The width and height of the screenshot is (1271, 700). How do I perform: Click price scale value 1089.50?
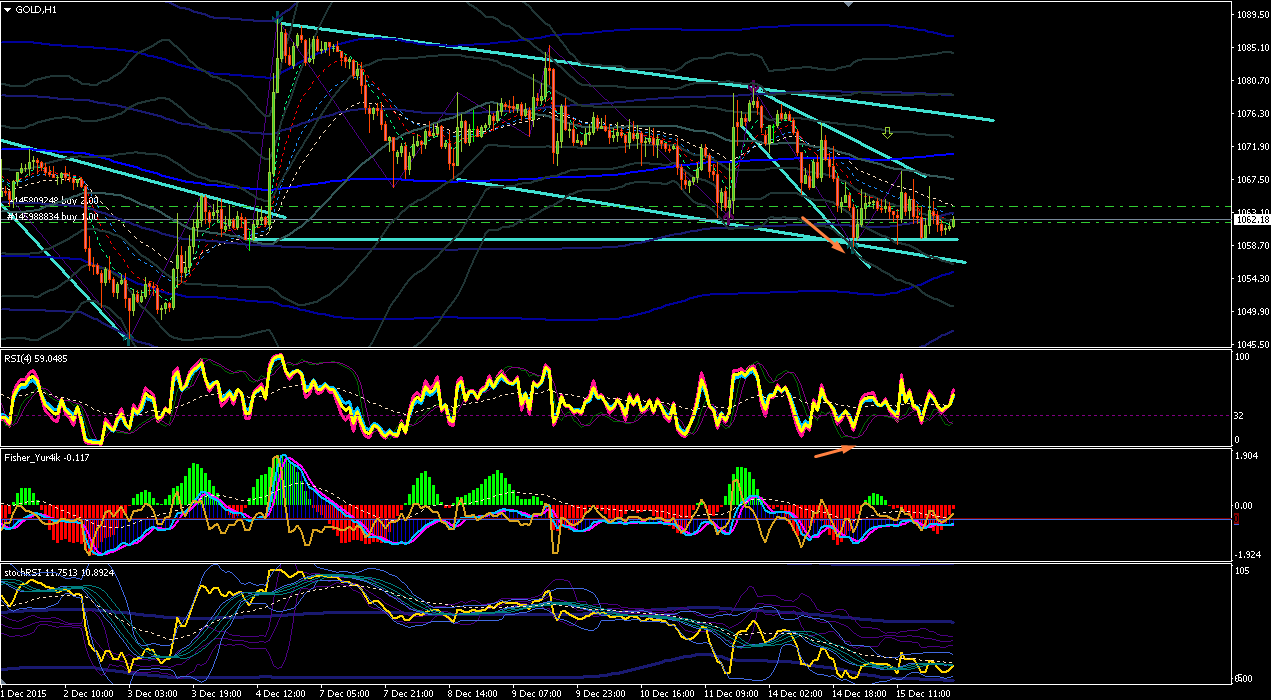pos(1252,15)
